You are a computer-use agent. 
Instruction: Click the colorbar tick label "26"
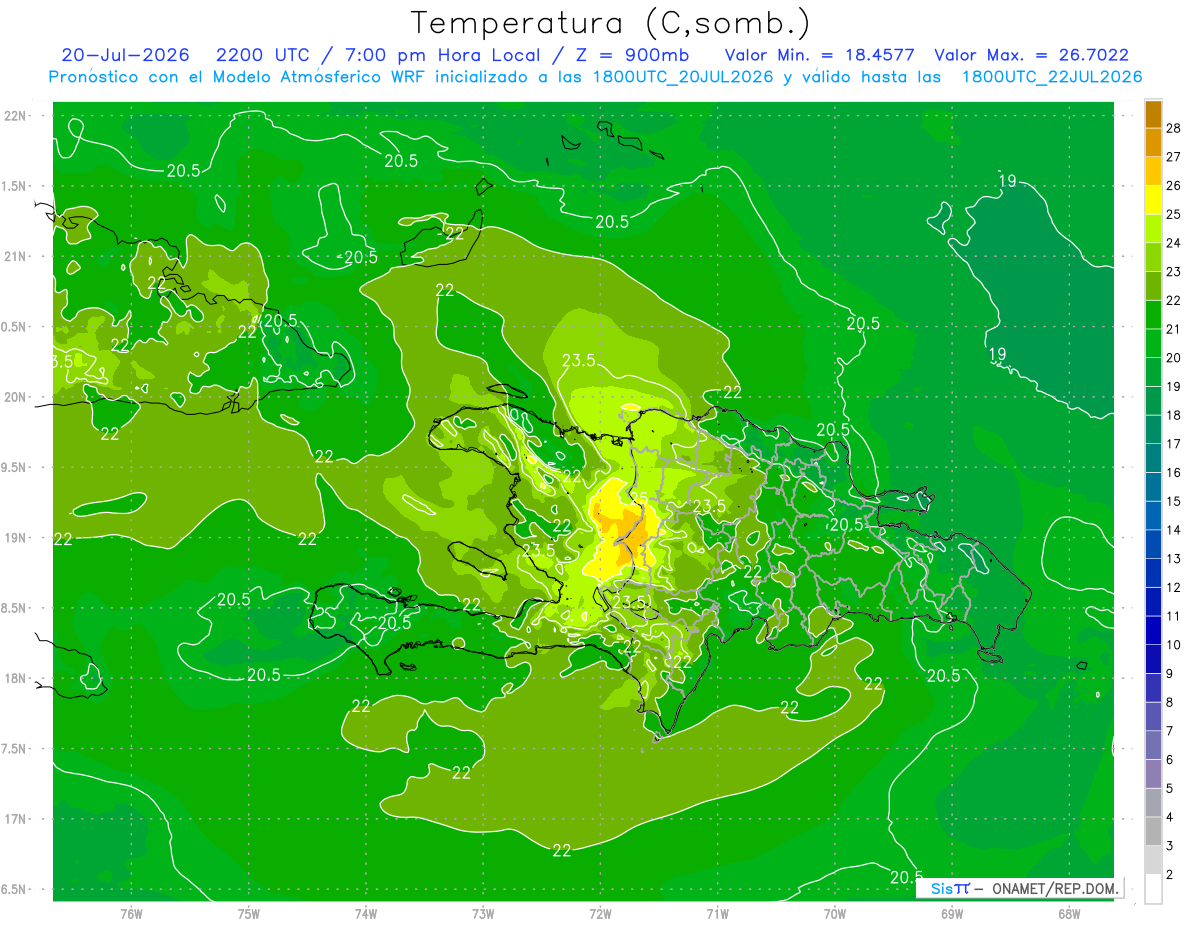point(1174,186)
